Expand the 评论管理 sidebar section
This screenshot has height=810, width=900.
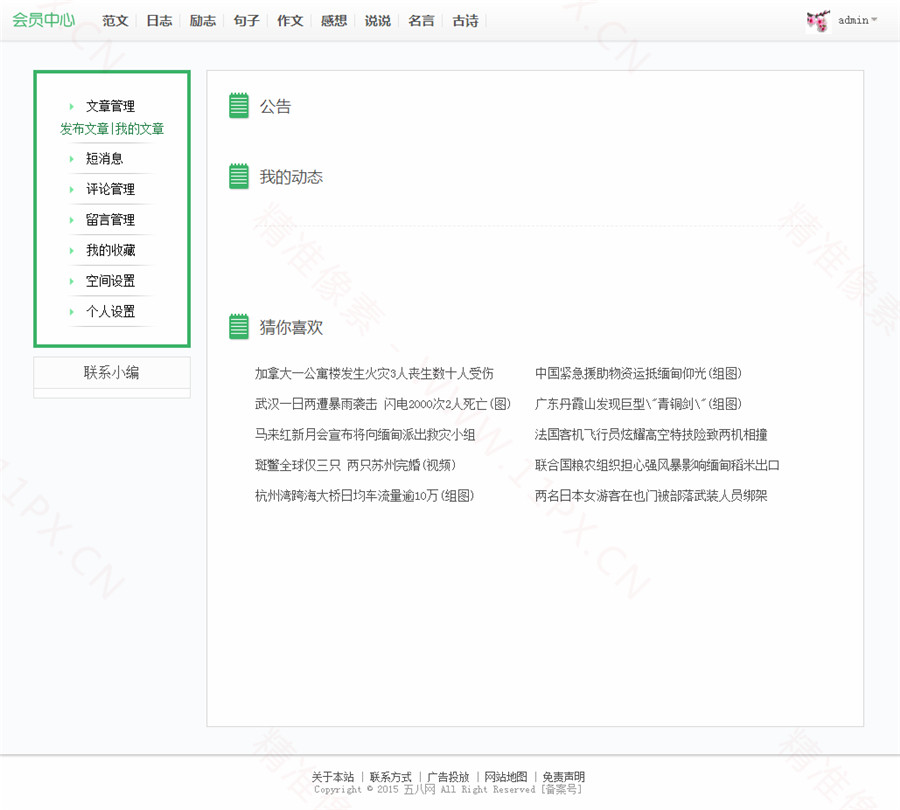coord(110,189)
